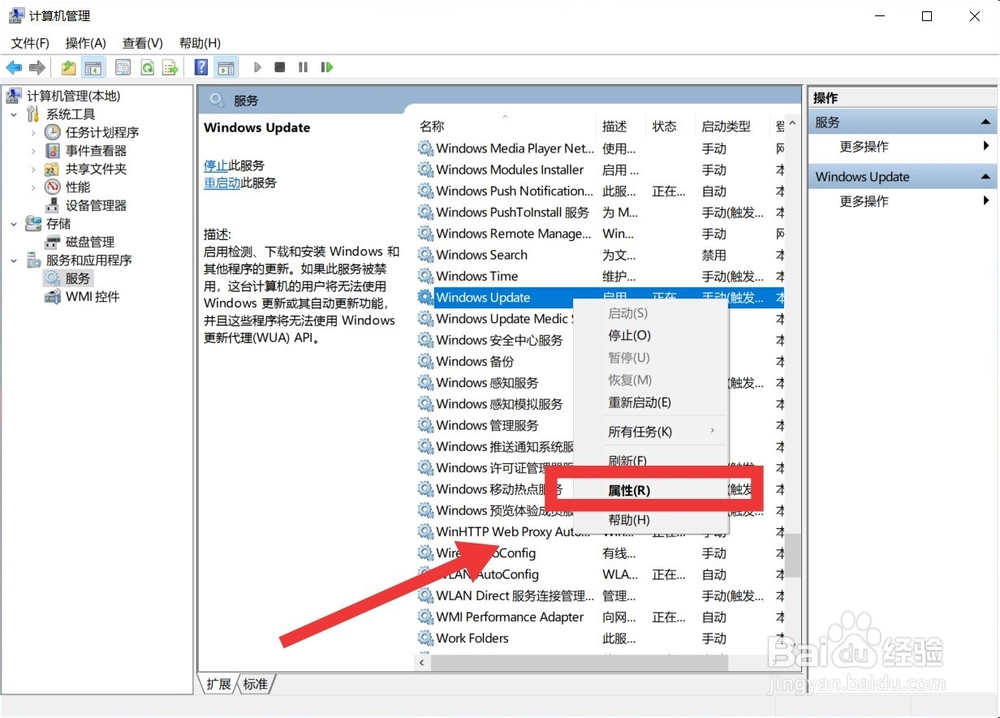
Task: Click the horizontal scrollbar left arrow
Action: [422, 663]
